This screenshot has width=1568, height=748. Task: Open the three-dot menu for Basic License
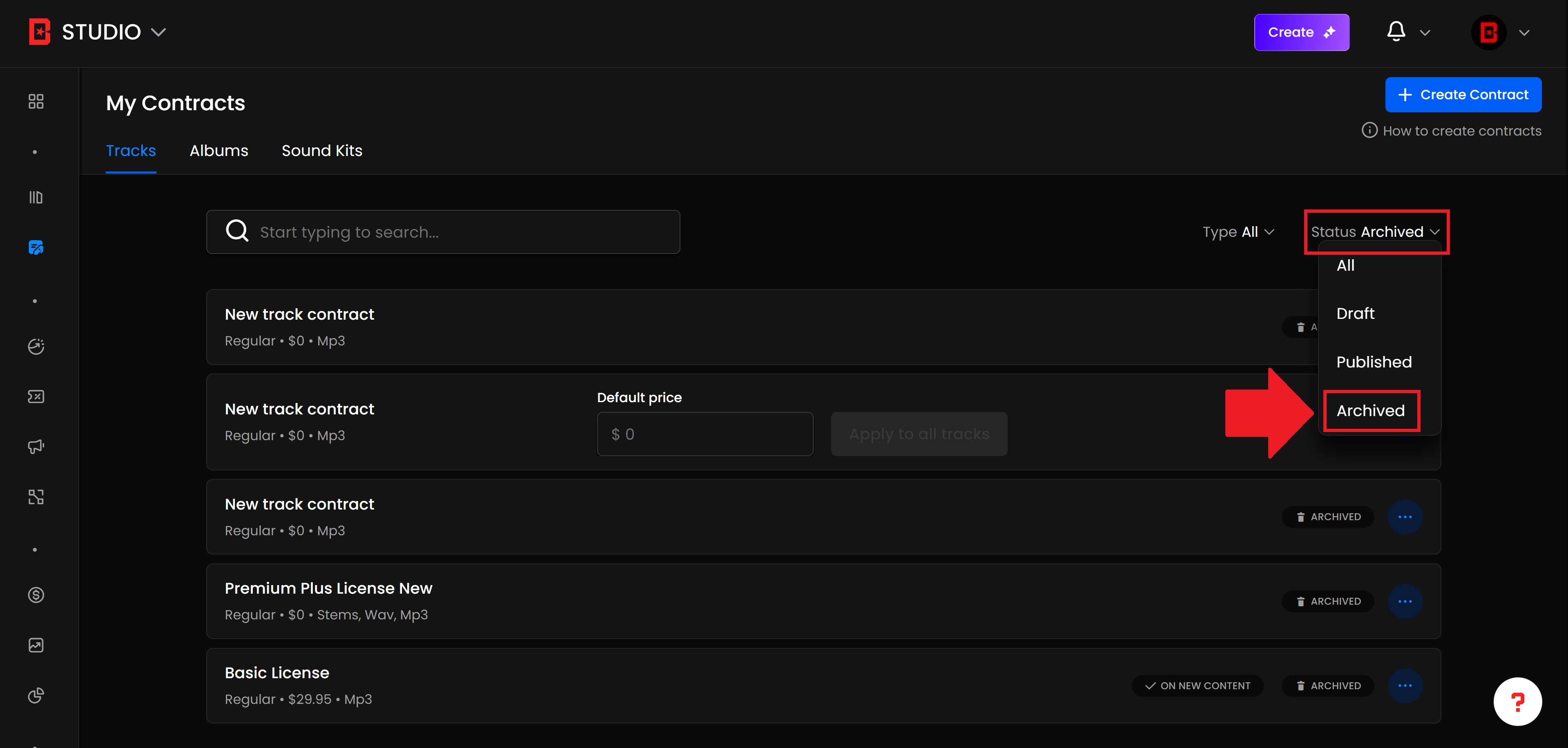click(x=1405, y=685)
